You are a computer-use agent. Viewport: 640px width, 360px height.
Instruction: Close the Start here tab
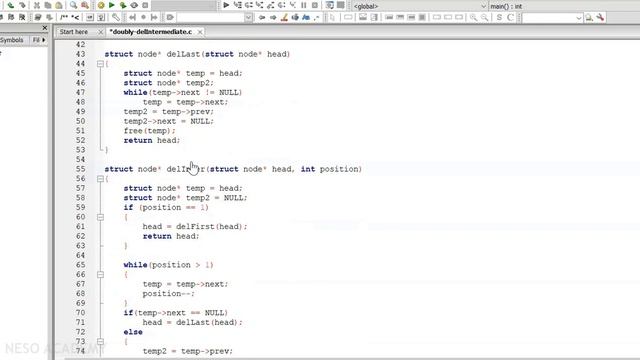tap(100, 32)
